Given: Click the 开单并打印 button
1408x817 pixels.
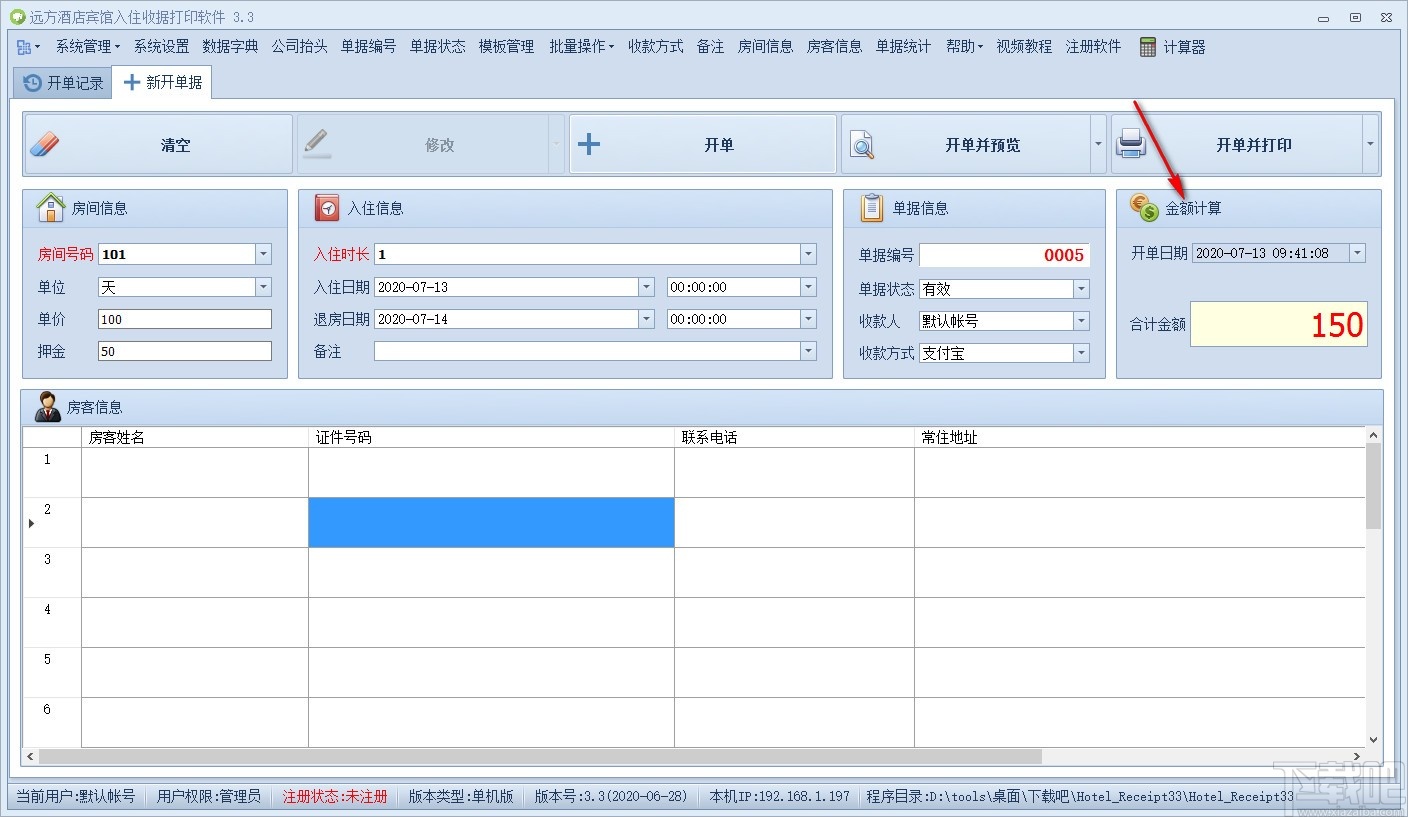Looking at the screenshot, I should tap(1237, 144).
